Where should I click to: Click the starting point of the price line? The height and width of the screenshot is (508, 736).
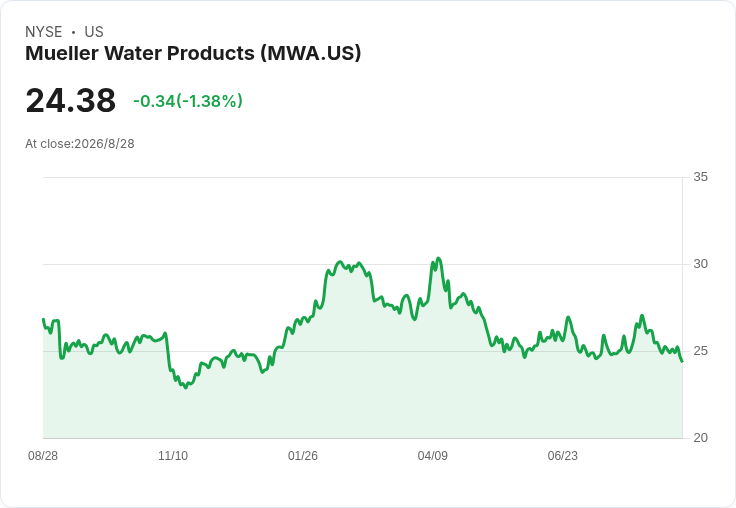pyautogui.click(x=43, y=319)
